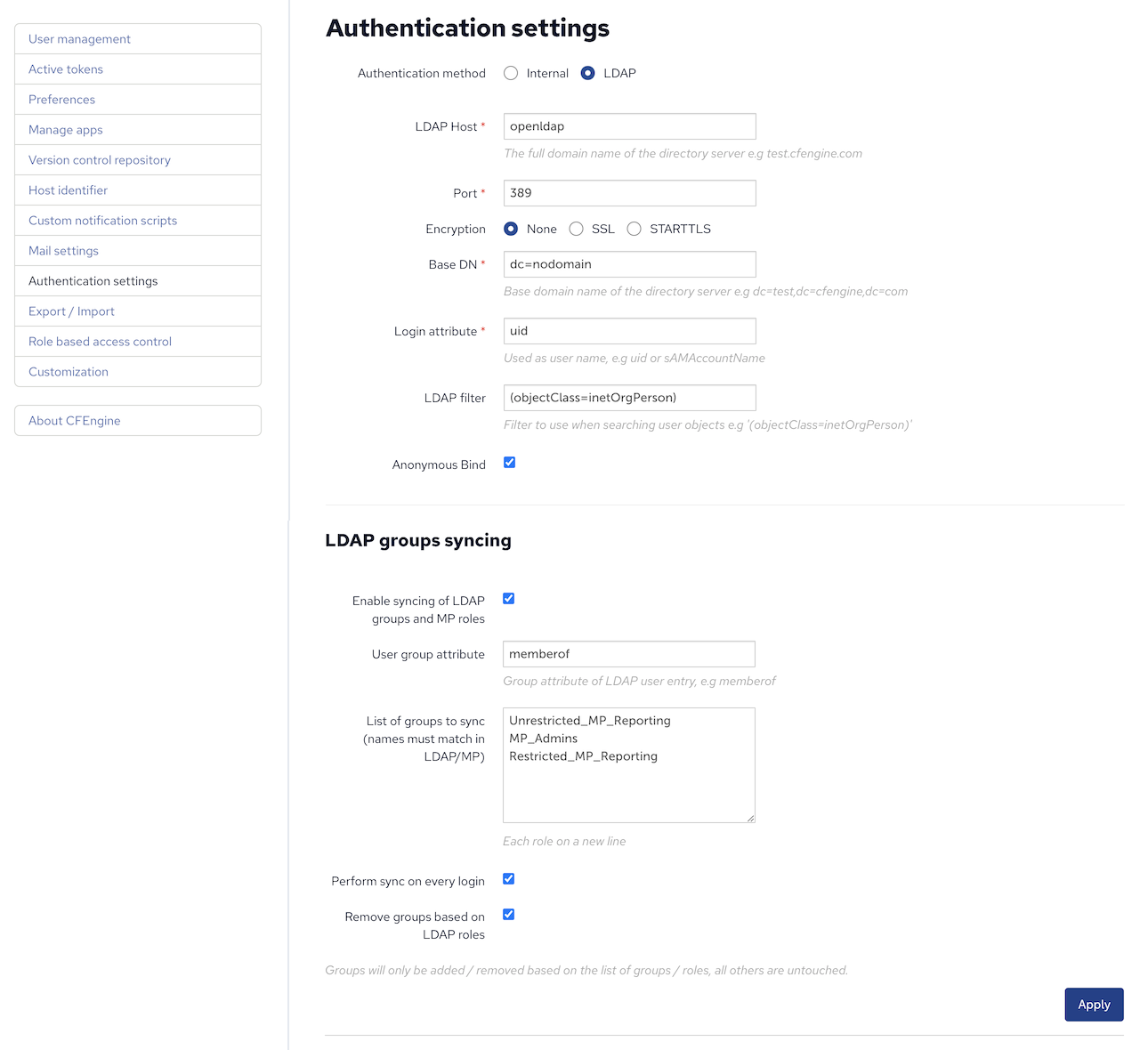Click the textarea resize handle
The height and width of the screenshot is (1050, 1148).
coord(752,818)
